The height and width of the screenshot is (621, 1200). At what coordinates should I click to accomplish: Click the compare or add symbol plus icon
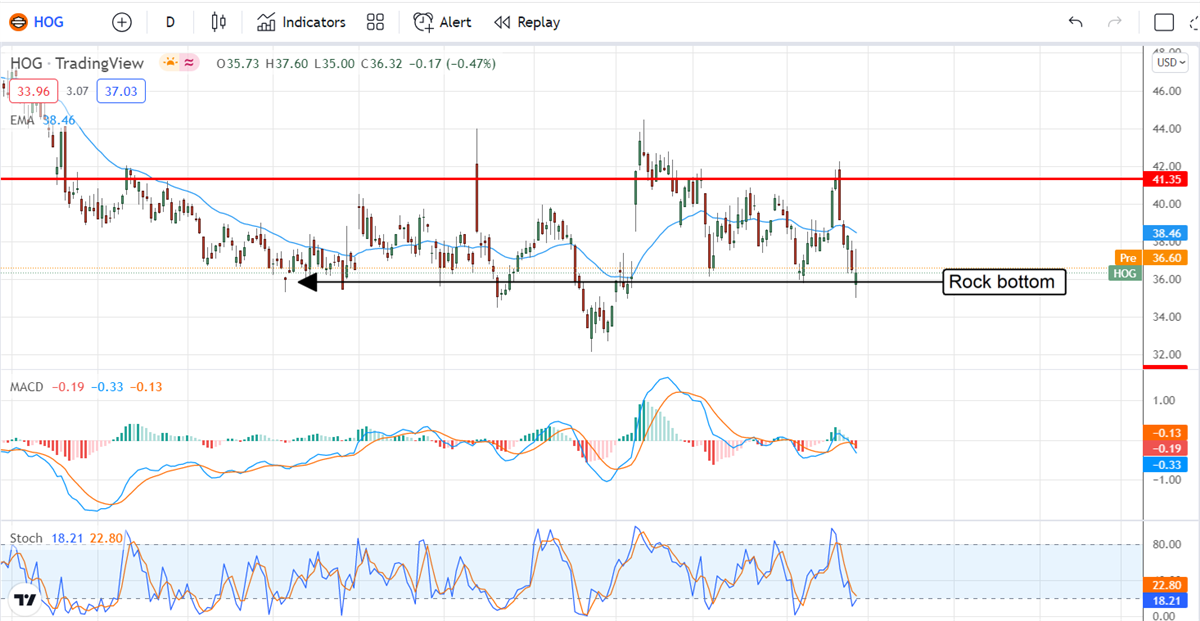(x=121, y=22)
